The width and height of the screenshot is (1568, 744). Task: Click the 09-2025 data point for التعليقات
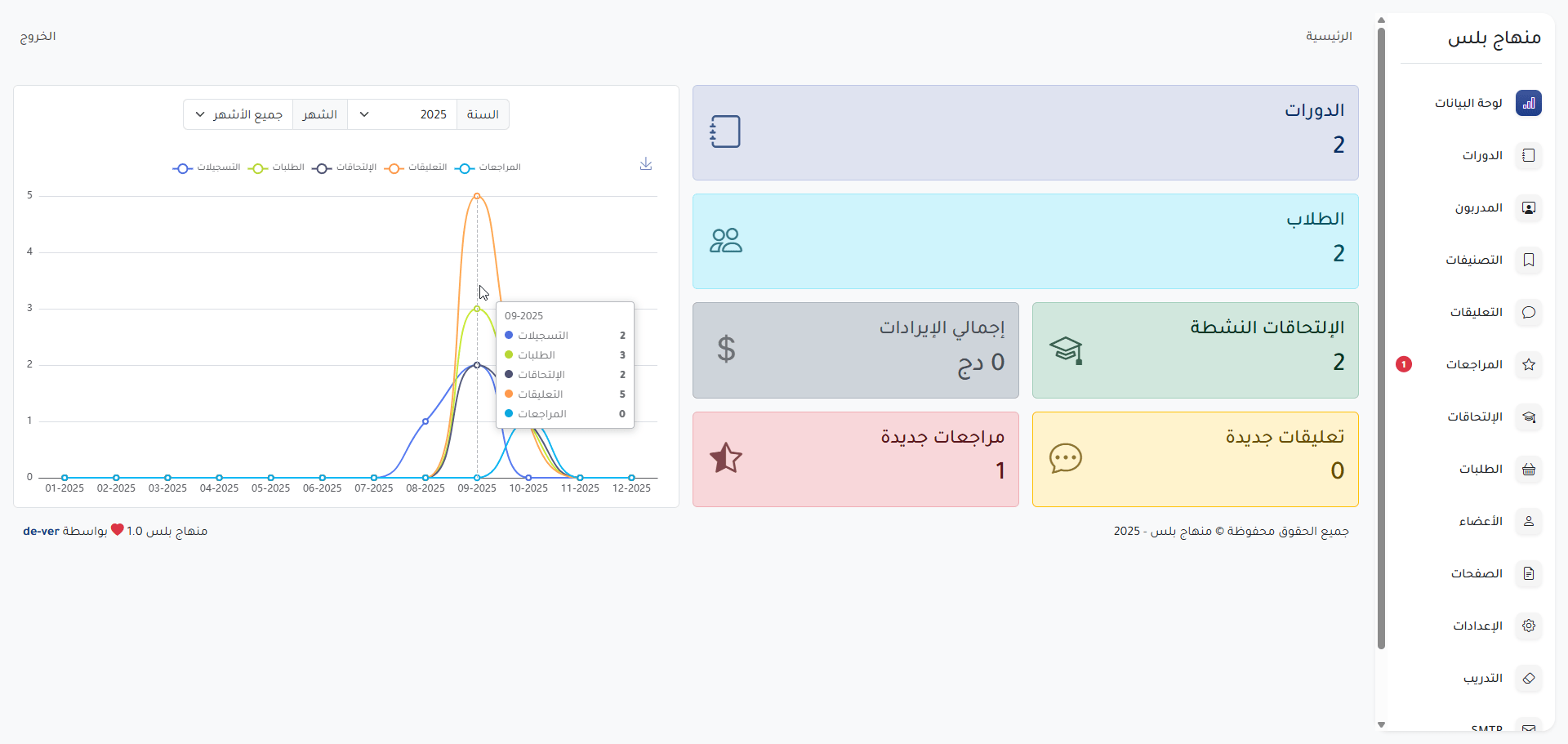pyautogui.click(x=477, y=196)
